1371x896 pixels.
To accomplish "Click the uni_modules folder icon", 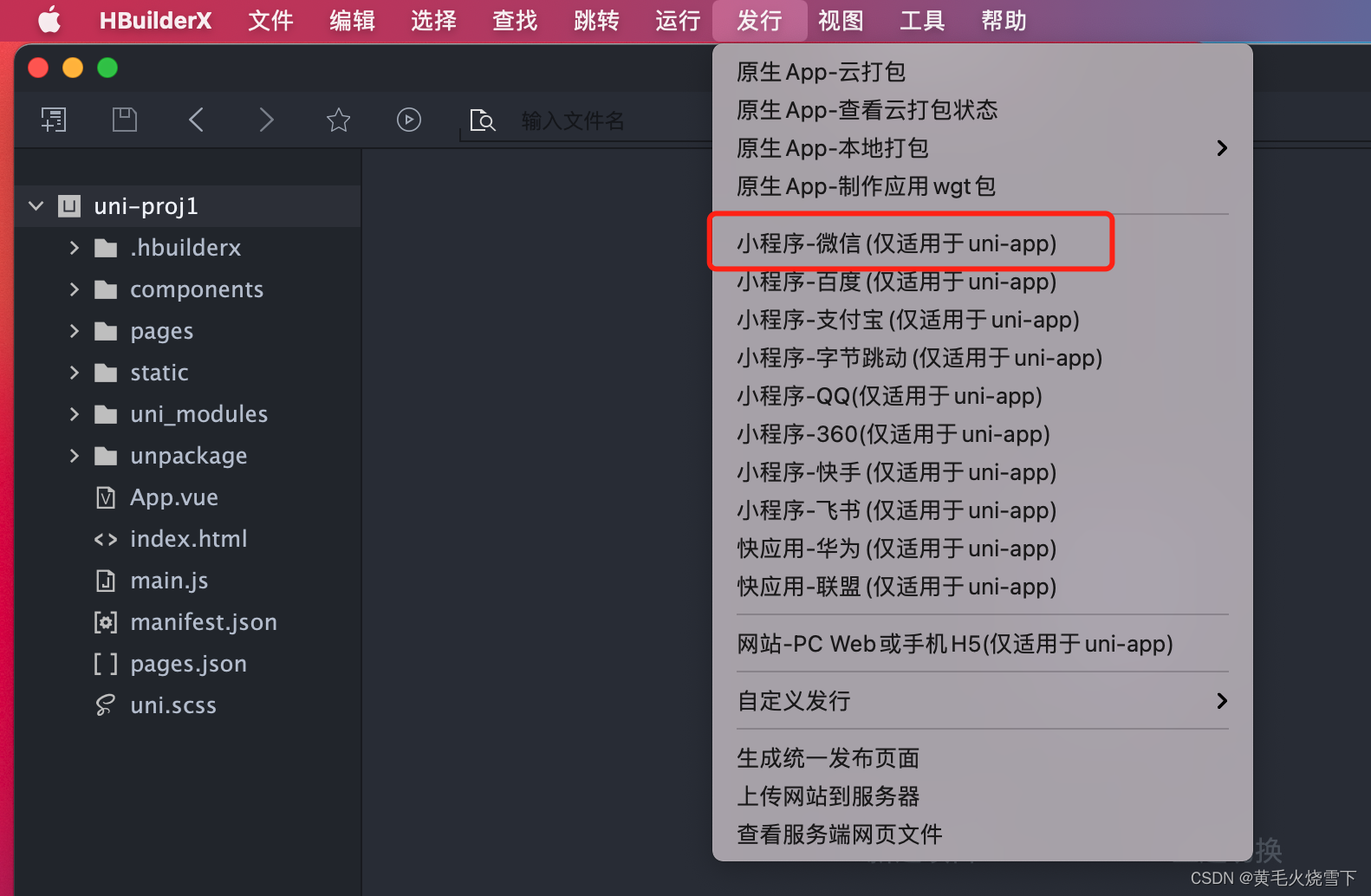I will (x=106, y=414).
